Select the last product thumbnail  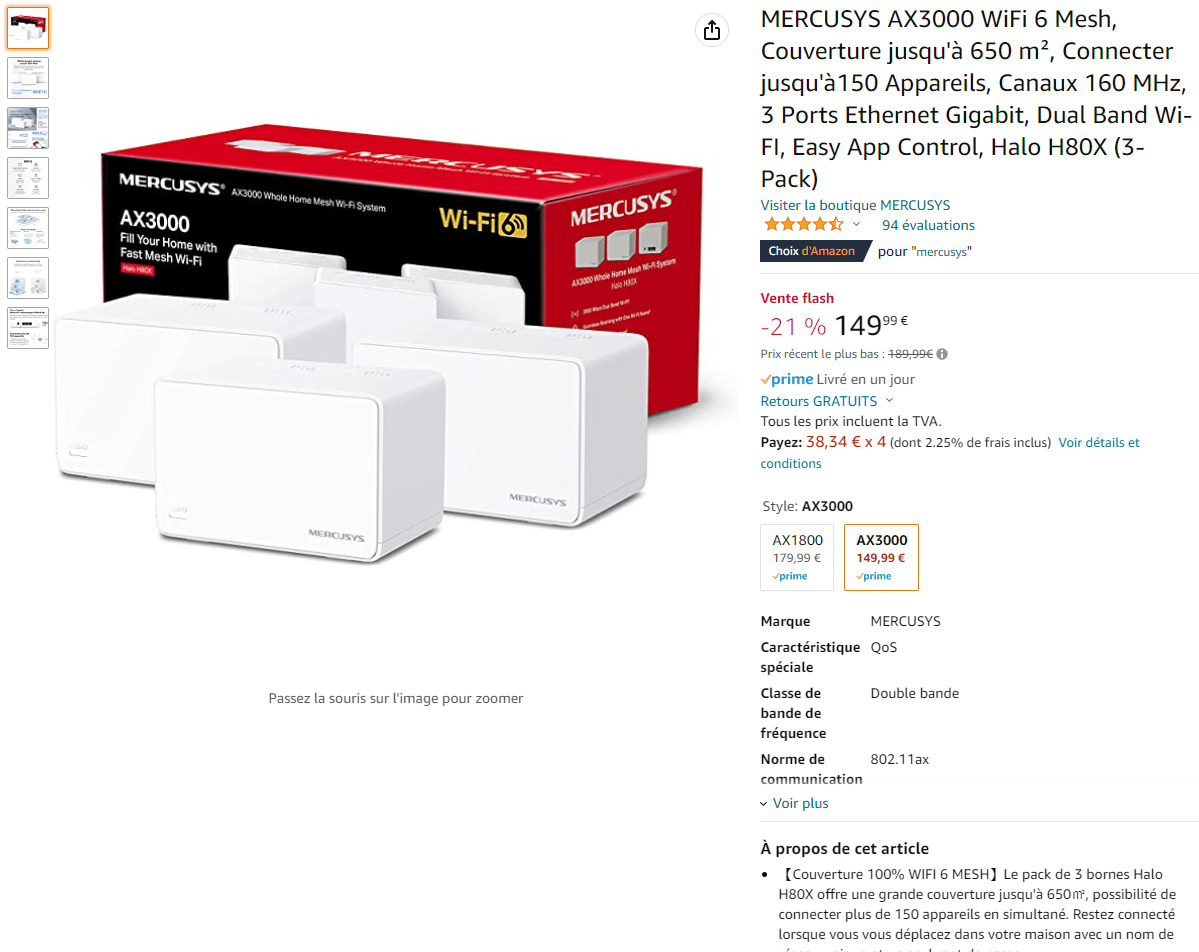click(28, 328)
